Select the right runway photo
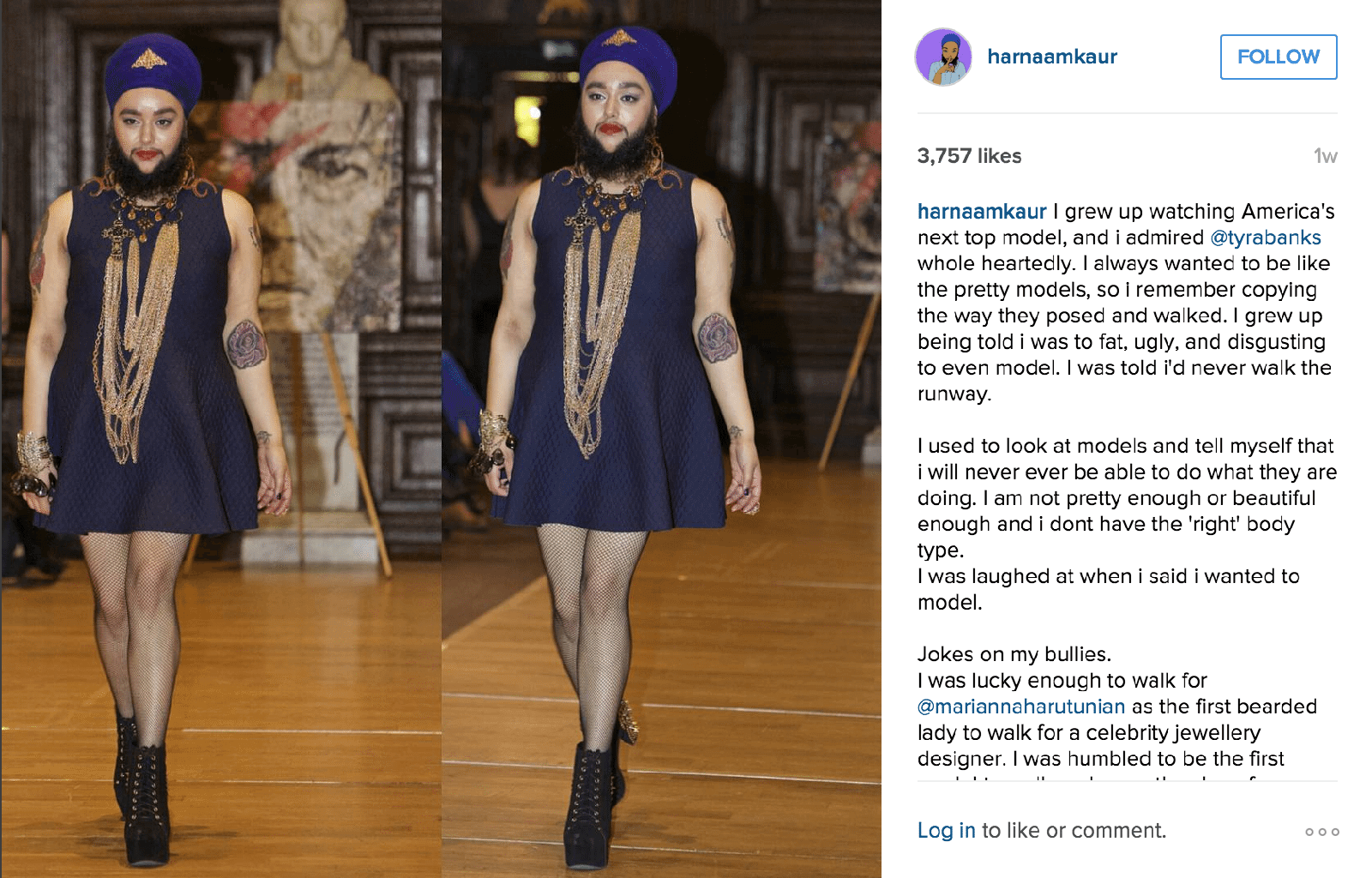The width and height of the screenshot is (1372, 878). (x=661, y=439)
